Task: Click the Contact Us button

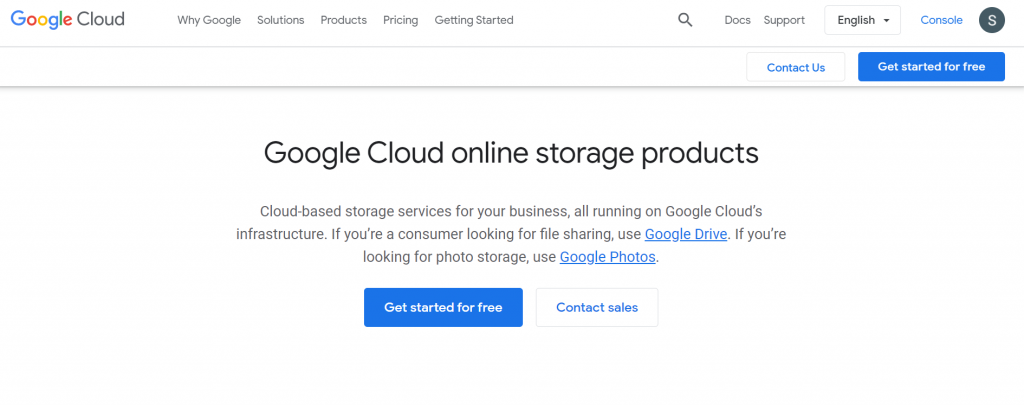Action: [x=795, y=67]
